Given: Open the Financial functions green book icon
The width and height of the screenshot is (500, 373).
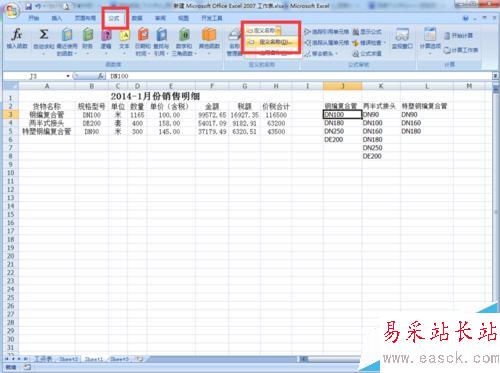Looking at the screenshot, I should 88,35.
